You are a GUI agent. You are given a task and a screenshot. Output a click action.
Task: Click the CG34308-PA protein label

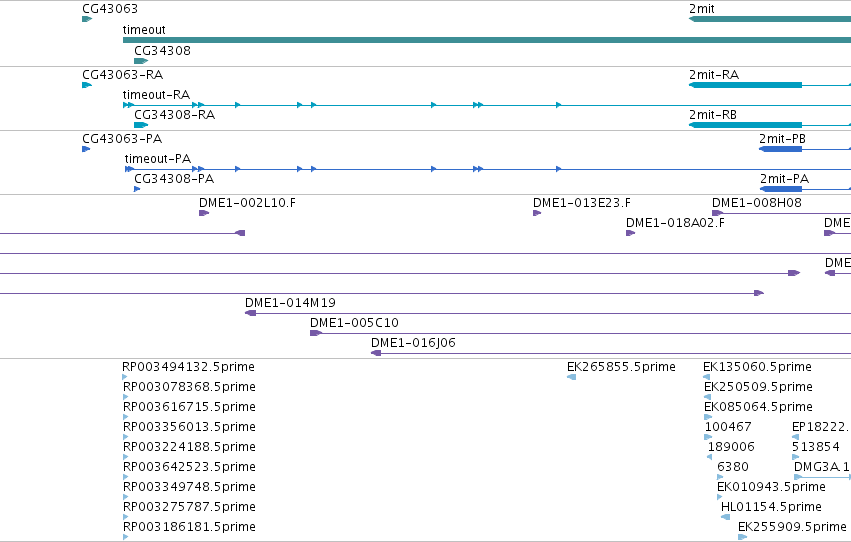coord(174,179)
